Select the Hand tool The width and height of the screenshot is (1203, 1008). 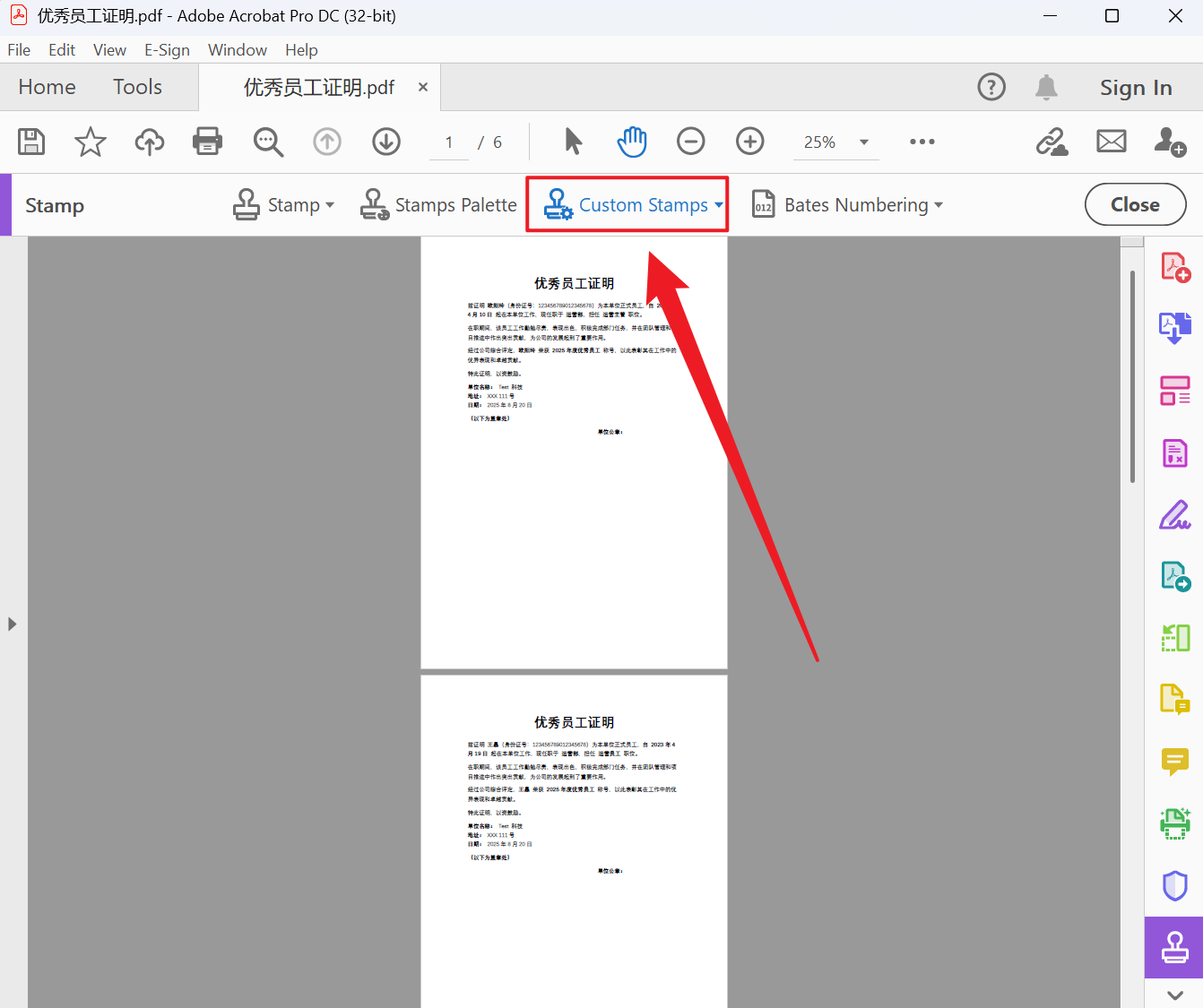(x=632, y=141)
